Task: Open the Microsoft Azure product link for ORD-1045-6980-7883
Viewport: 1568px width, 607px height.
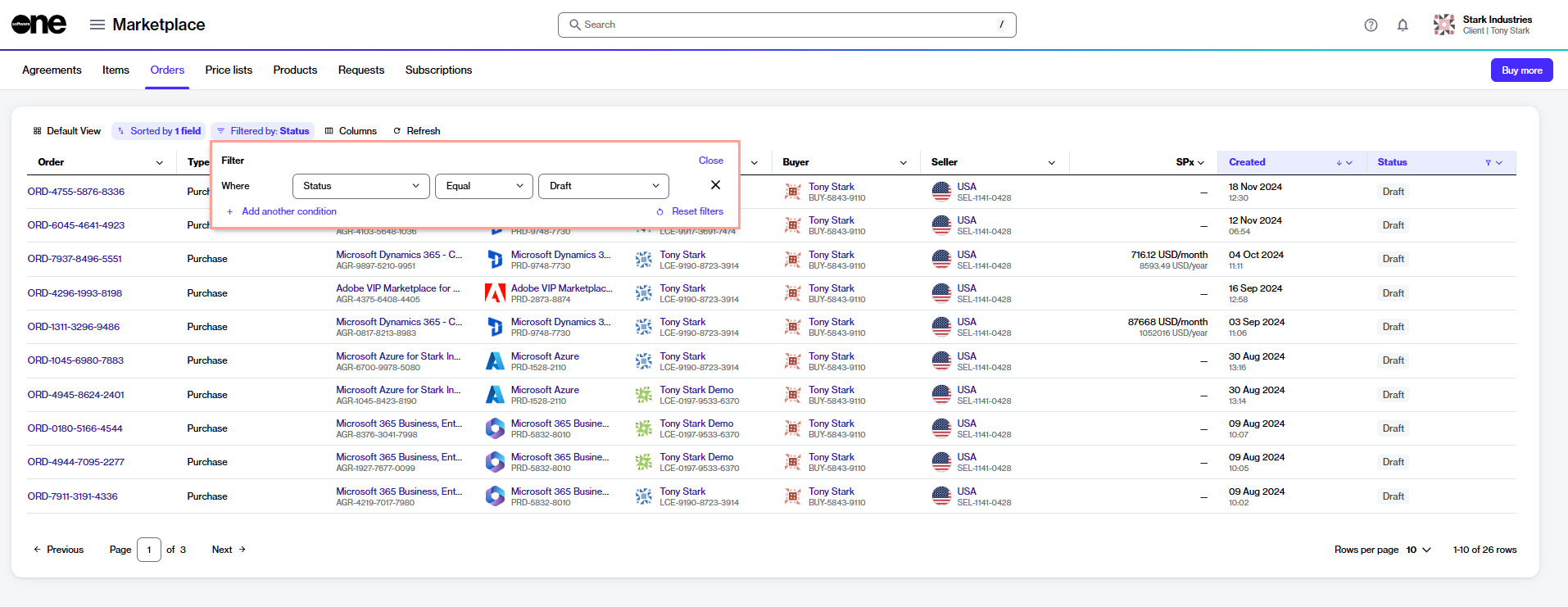Action: tap(545, 356)
